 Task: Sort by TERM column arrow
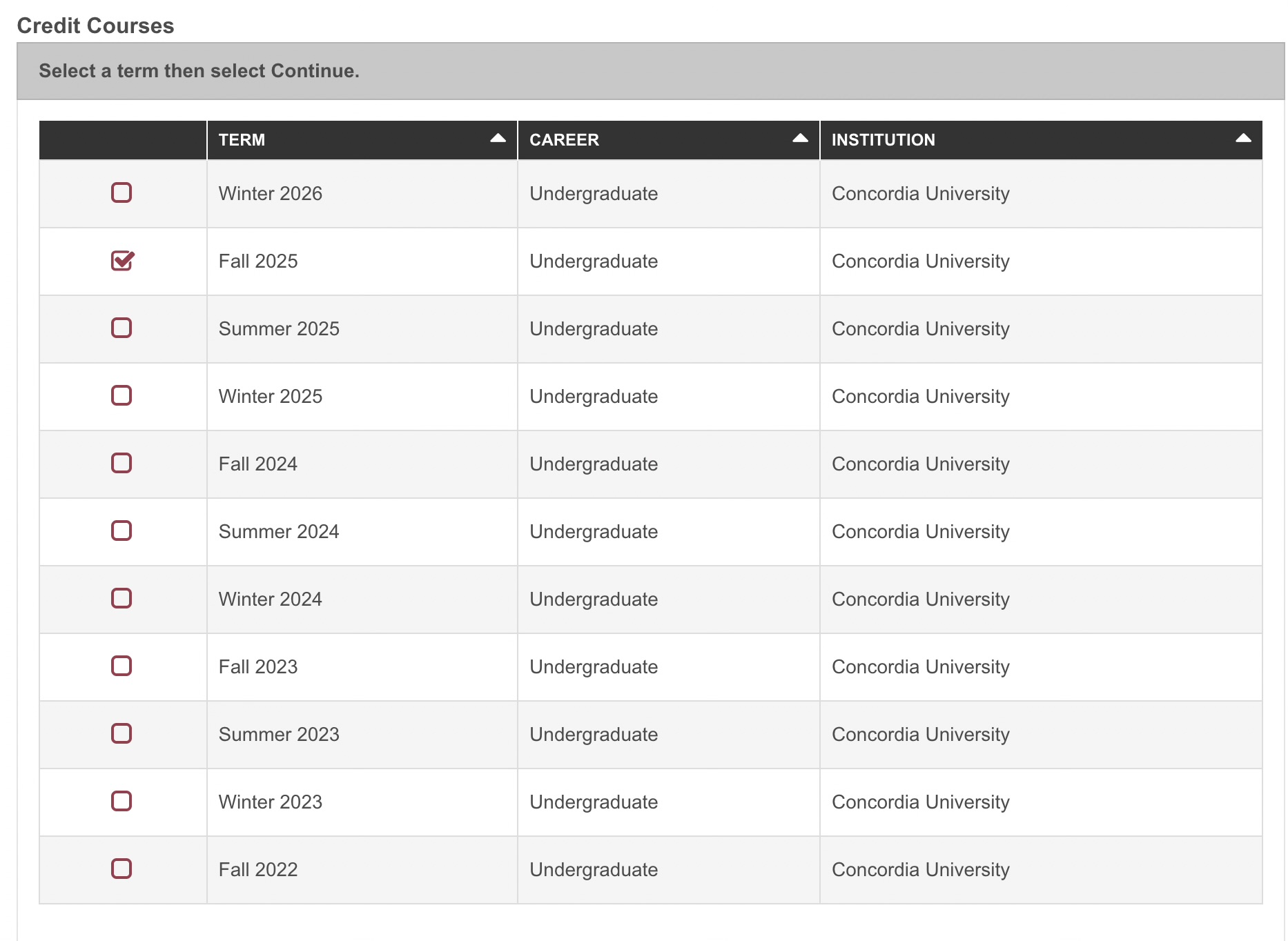point(498,139)
